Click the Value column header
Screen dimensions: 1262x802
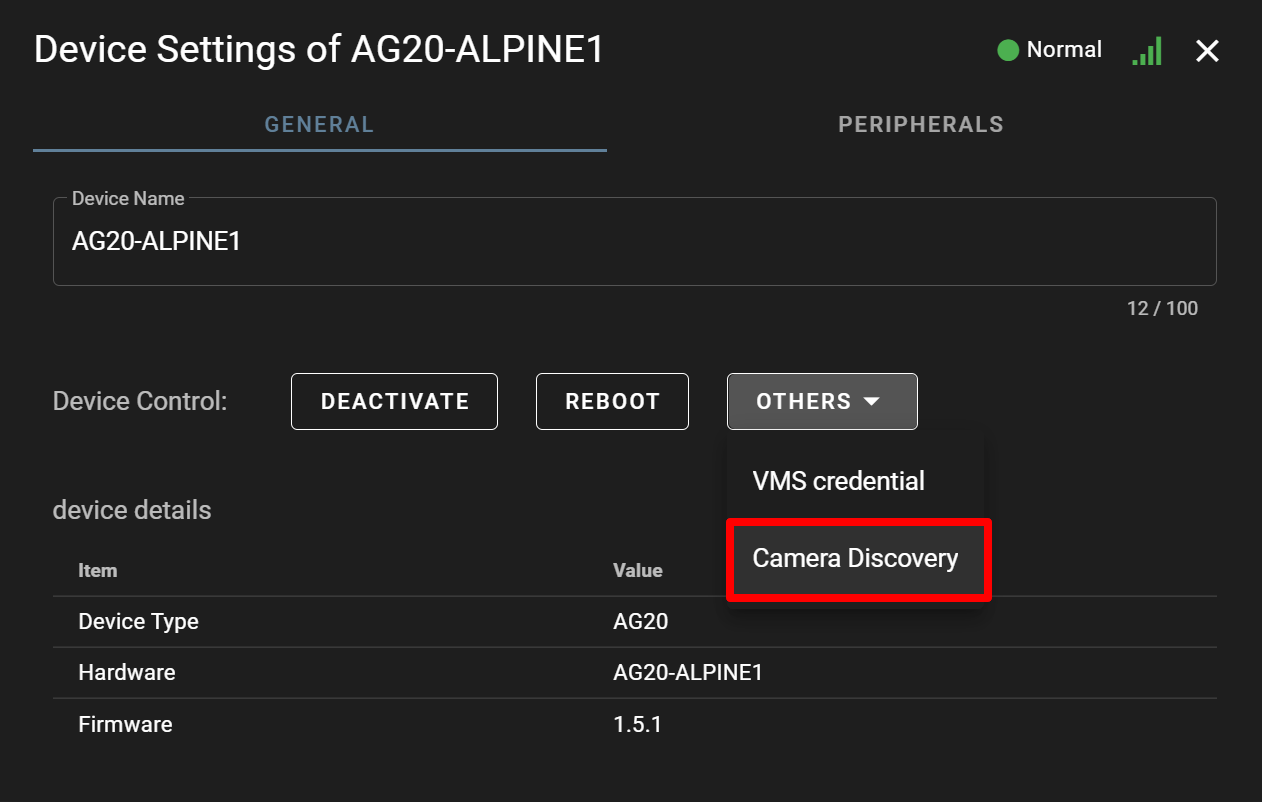click(x=637, y=570)
